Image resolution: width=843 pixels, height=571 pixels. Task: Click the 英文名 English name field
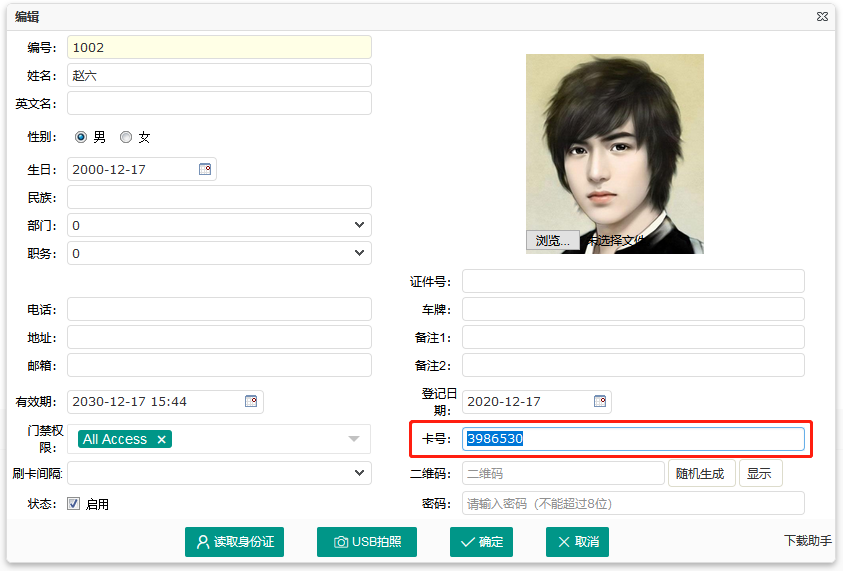click(x=219, y=103)
